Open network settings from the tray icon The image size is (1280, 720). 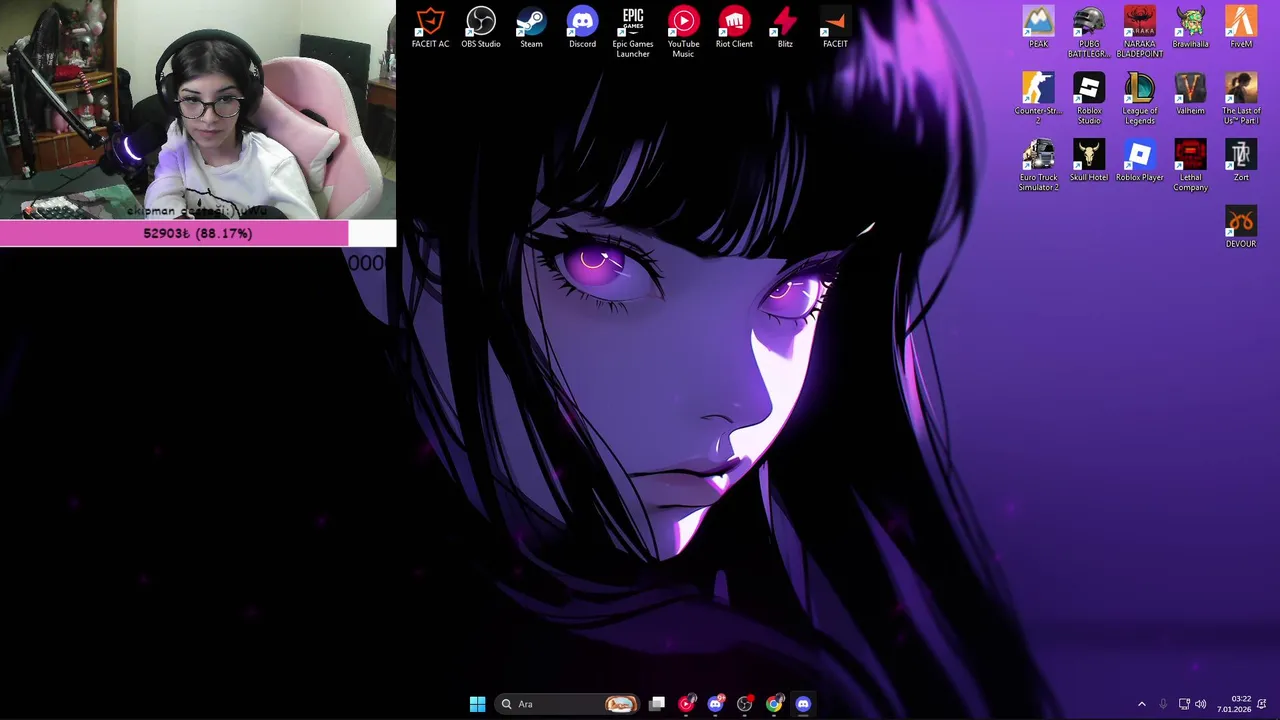pyautogui.click(x=1184, y=704)
